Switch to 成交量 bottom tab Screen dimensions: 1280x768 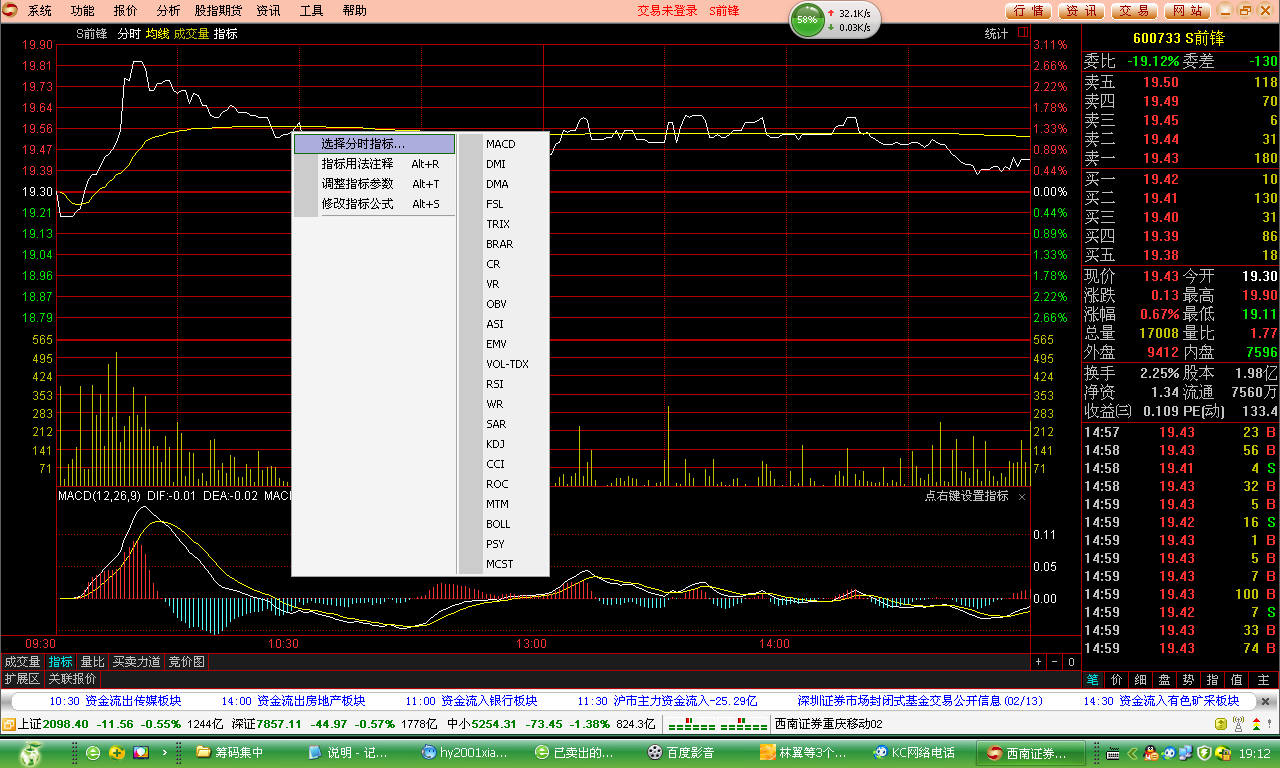click(x=22, y=662)
